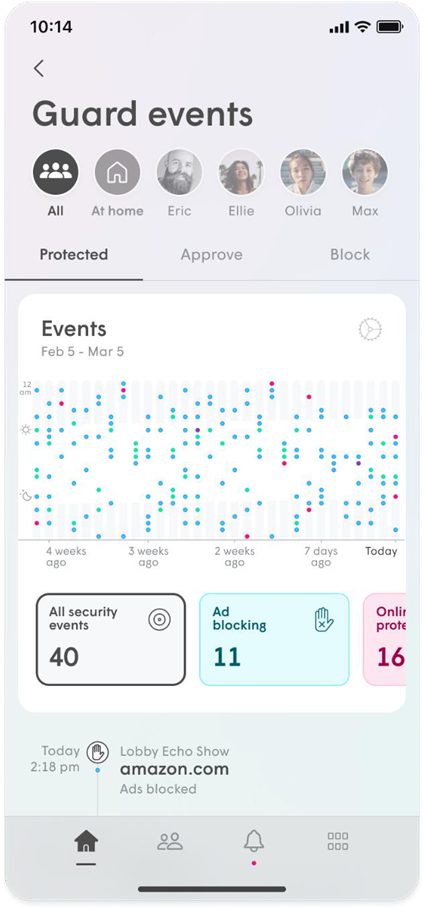
Task: Open the grid menu icon in bottom navigation
Action: pos(338,841)
